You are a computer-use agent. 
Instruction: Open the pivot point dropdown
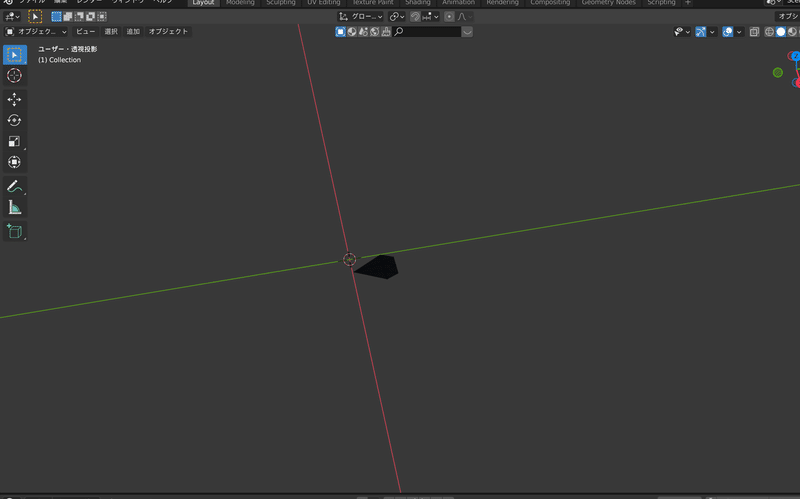tap(396, 17)
